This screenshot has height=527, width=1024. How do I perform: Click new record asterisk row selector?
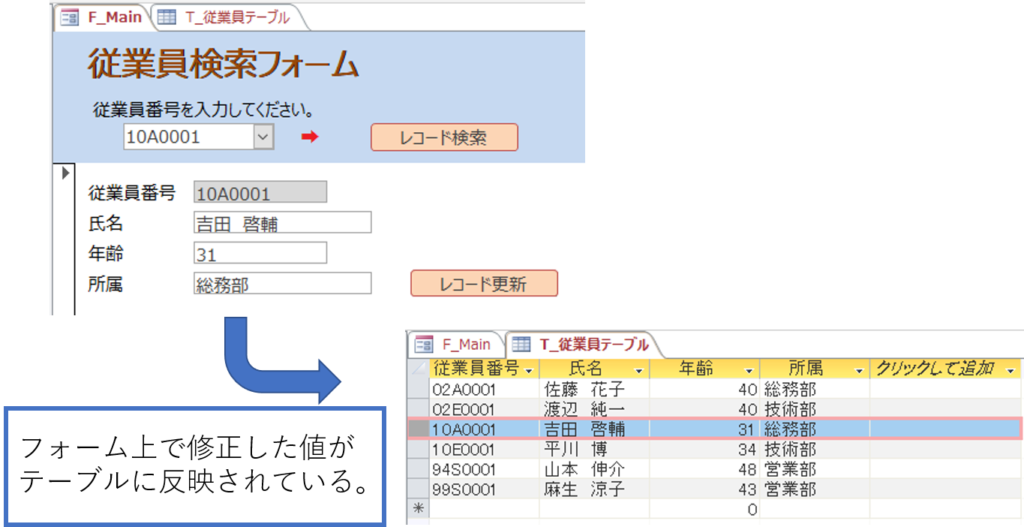coord(418,509)
